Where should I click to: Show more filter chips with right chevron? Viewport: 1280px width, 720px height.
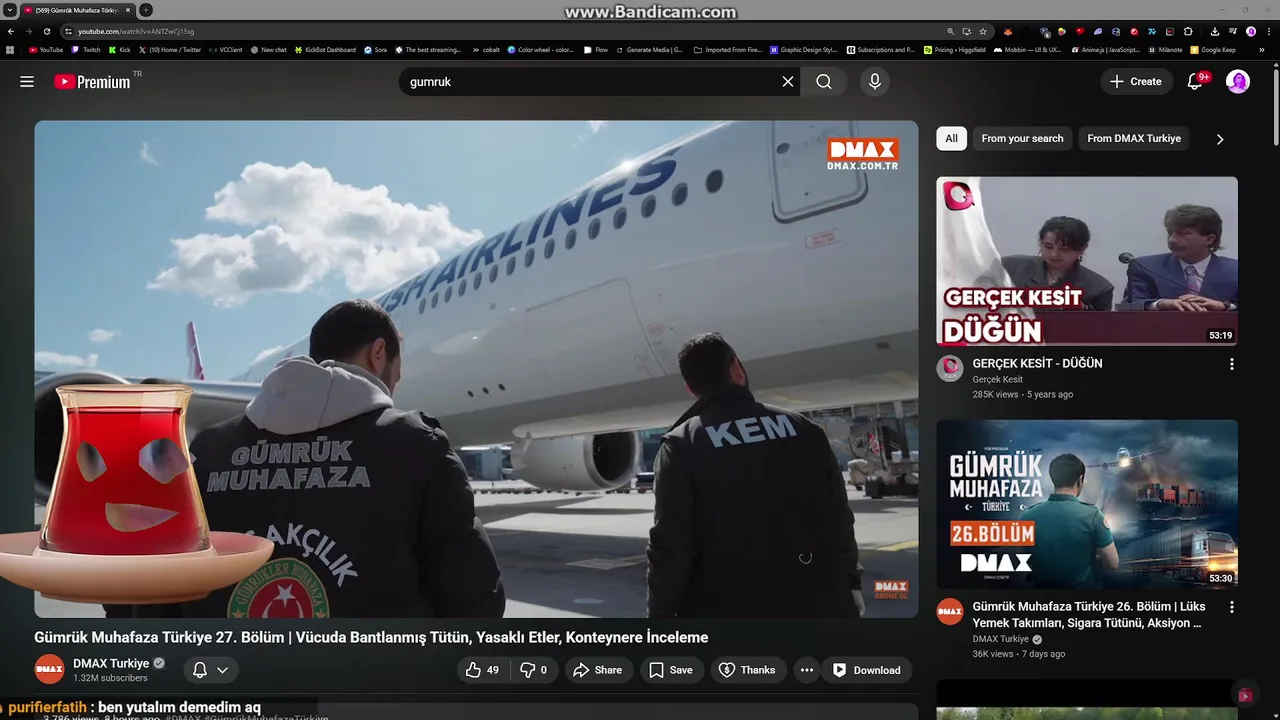tap(1220, 139)
